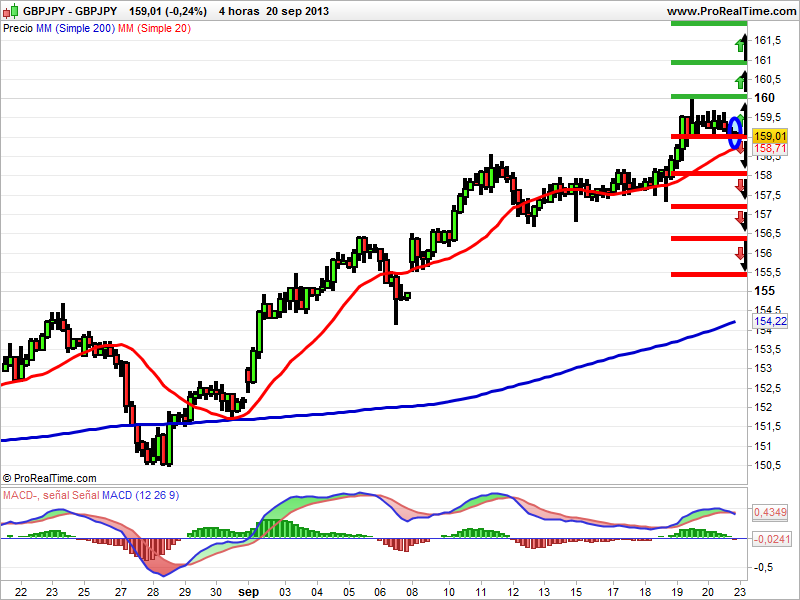The height and width of the screenshot is (600, 800).
Task: Click the -0,0241 histogram value tag
Action: pos(772,539)
